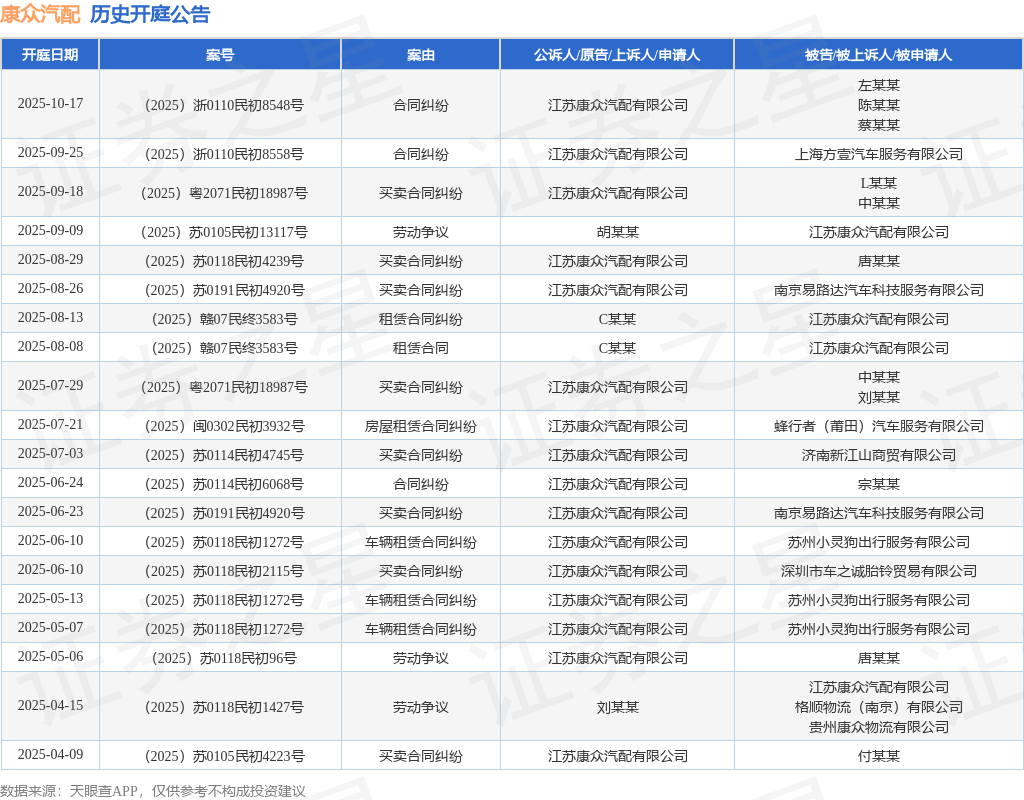
Task: Select date cell 2025-08-13
Action: tap(50, 318)
